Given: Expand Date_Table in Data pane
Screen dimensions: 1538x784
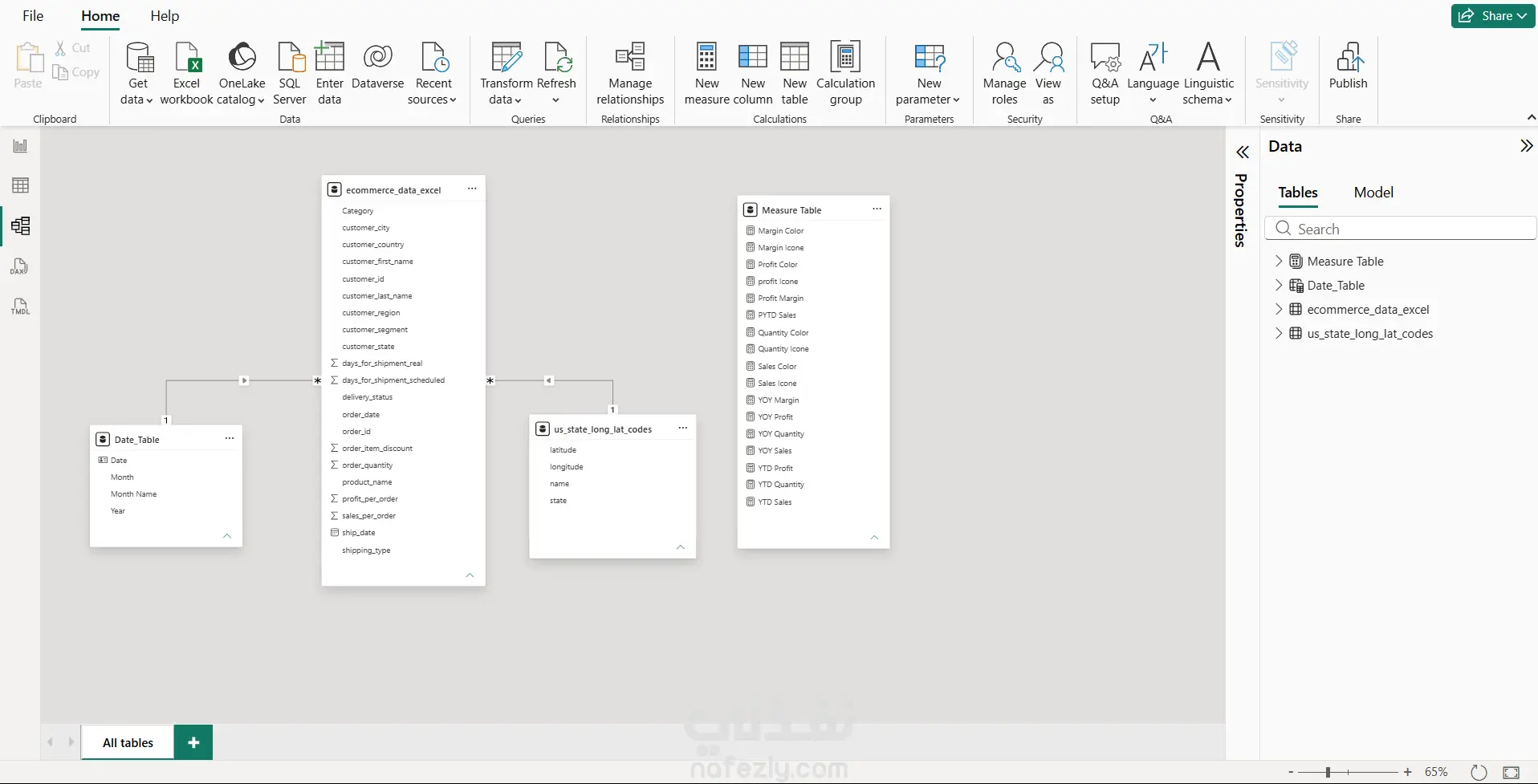Looking at the screenshot, I should tap(1279, 285).
